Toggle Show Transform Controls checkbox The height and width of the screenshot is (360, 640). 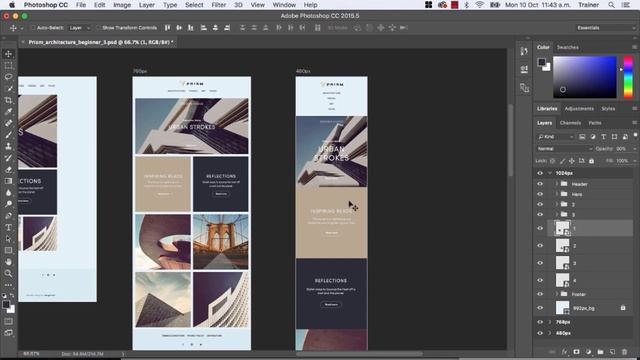(x=98, y=28)
